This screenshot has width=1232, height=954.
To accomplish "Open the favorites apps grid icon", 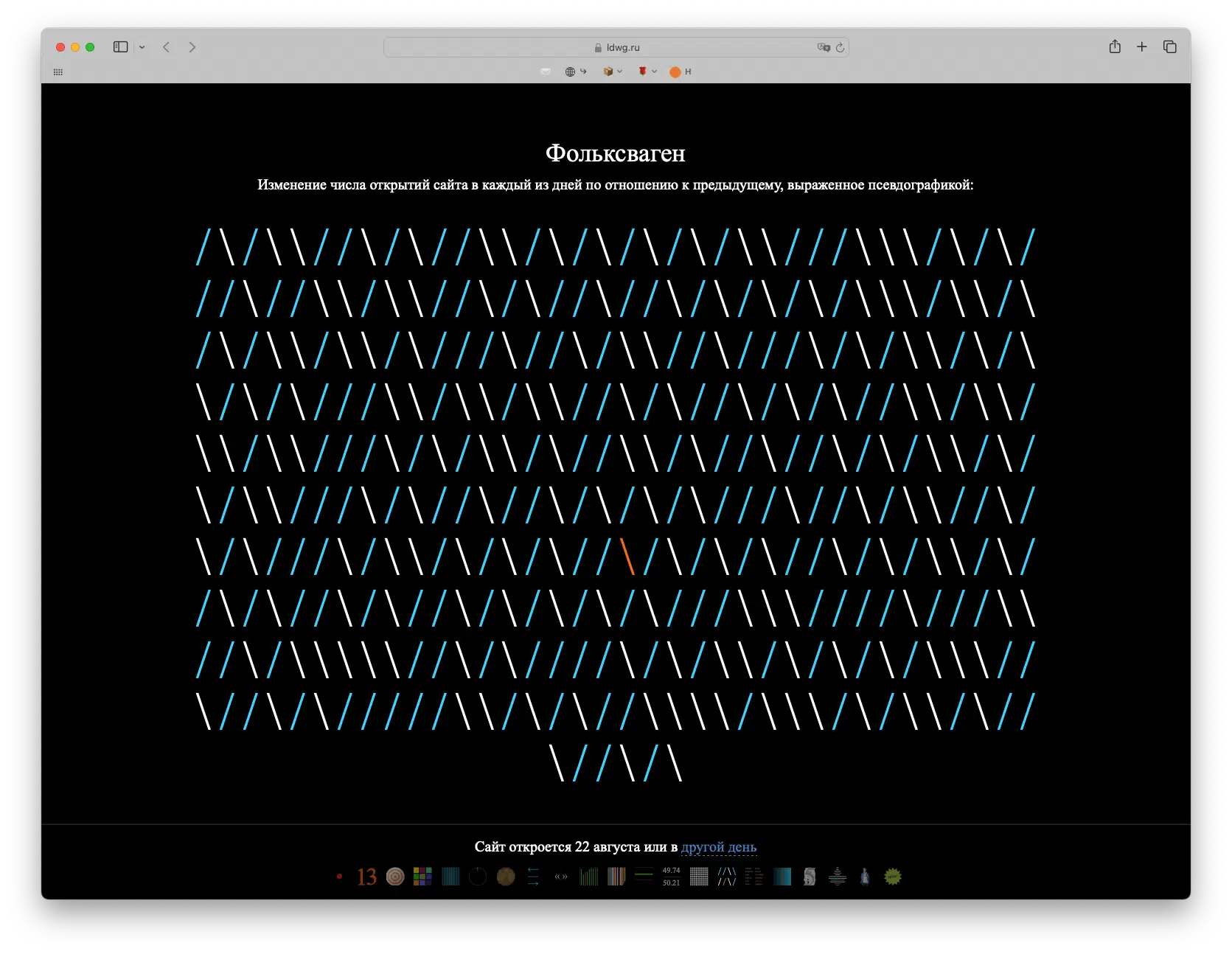I will 58,72.
